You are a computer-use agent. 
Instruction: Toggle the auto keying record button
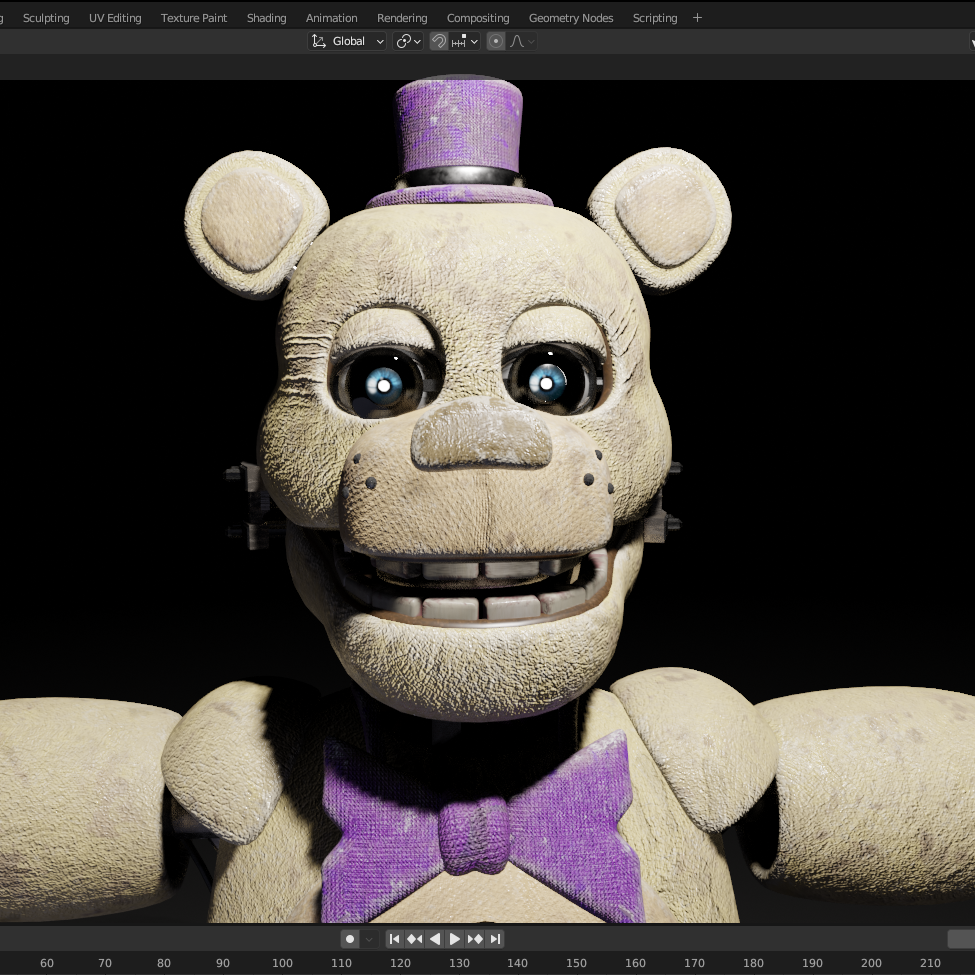[x=350, y=939]
